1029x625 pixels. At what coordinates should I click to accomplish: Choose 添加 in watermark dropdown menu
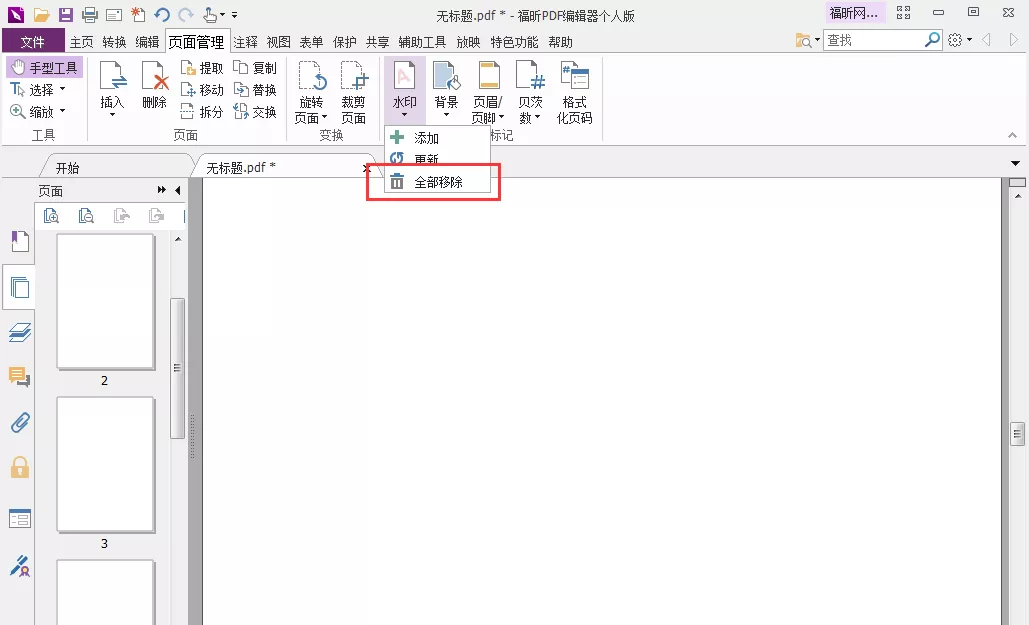[437, 138]
